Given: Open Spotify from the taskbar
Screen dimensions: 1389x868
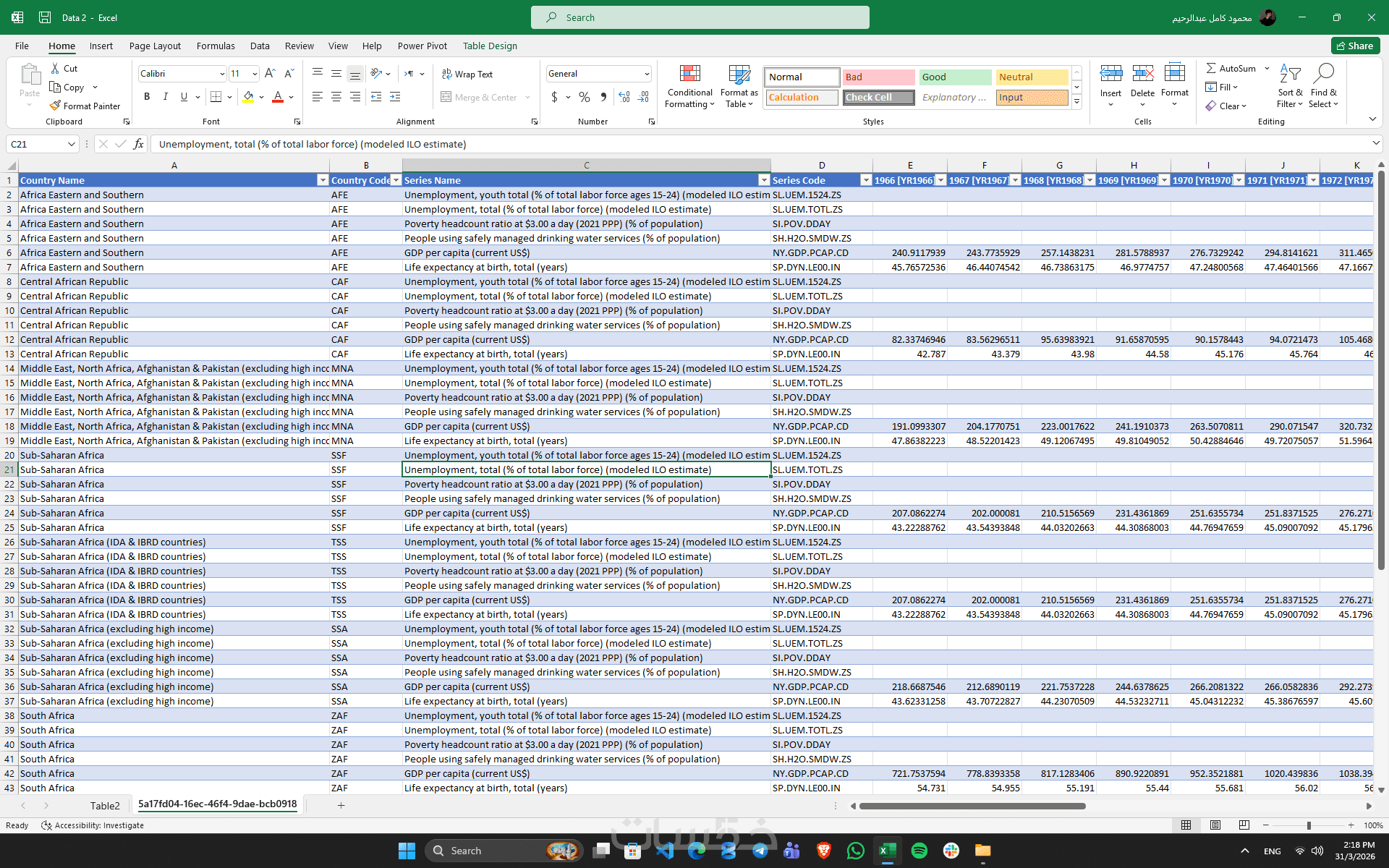Looking at the screenshot, I should click(x=919, y=851).
